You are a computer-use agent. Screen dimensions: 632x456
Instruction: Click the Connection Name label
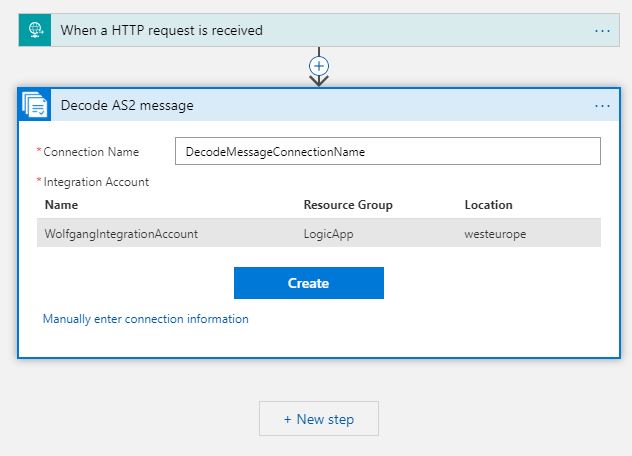91,152
